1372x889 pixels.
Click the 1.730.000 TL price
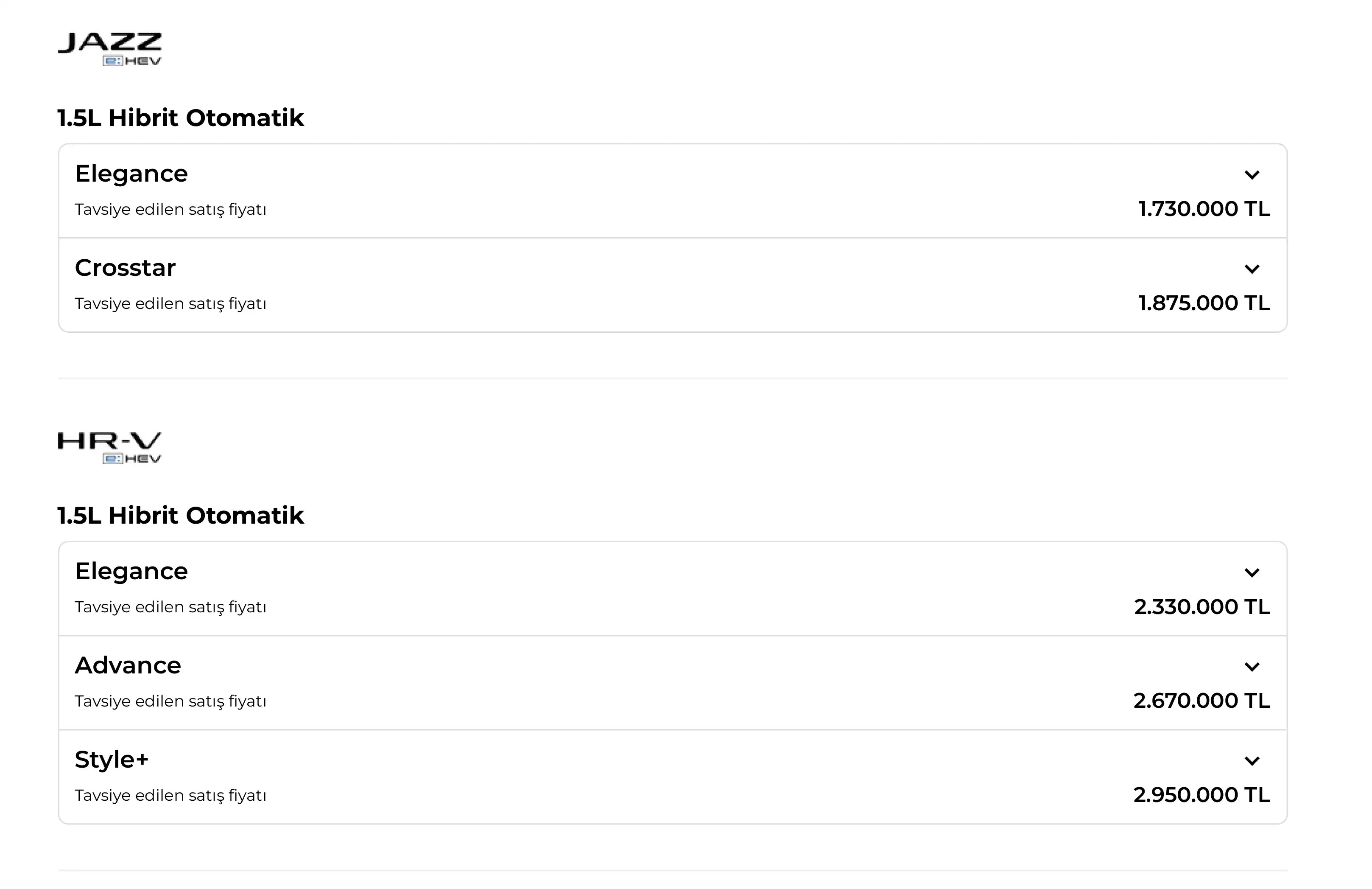[x=1204, y=209]
